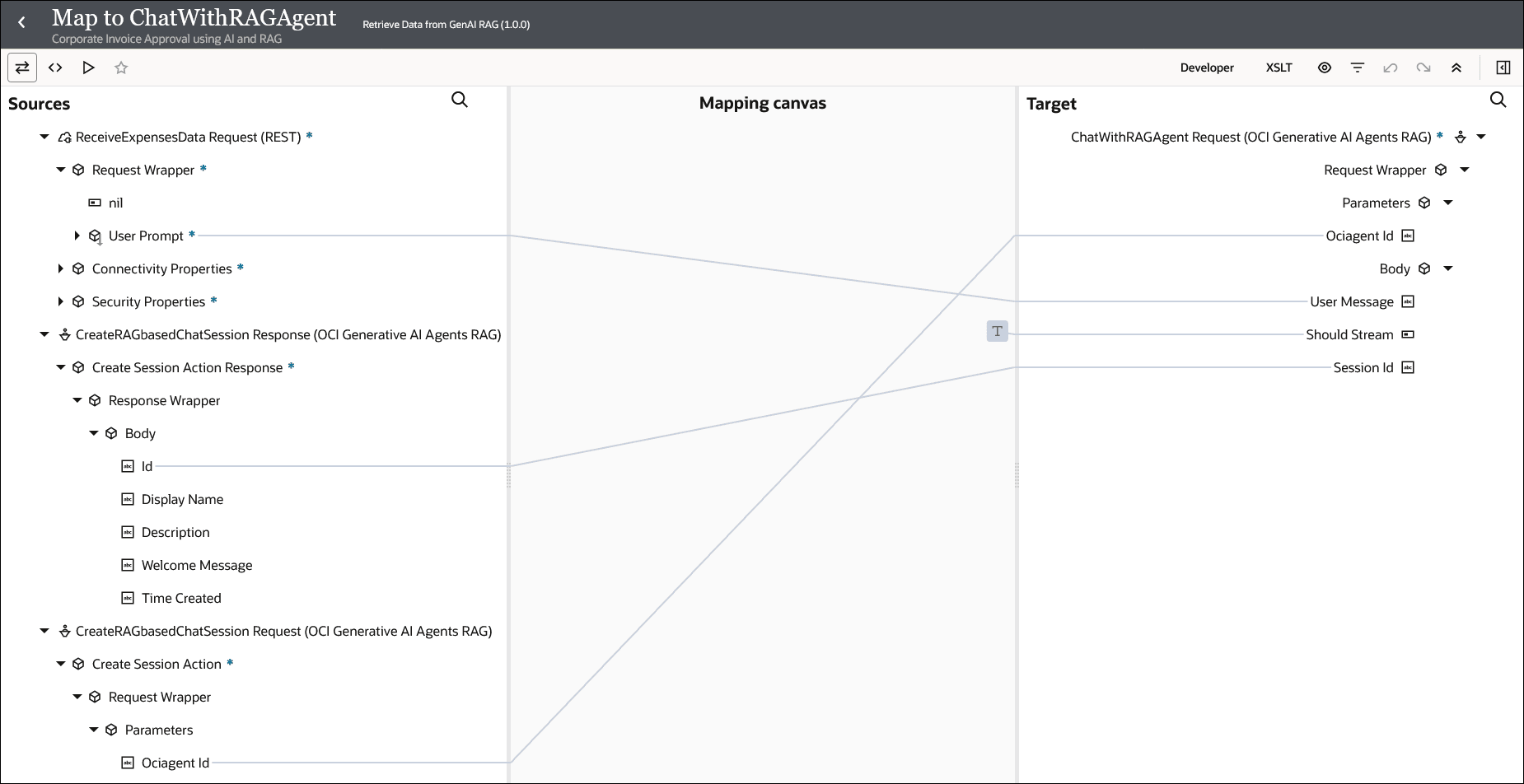Click CreateRAGbasedChatSession Request invoke icon

(64, 631)
